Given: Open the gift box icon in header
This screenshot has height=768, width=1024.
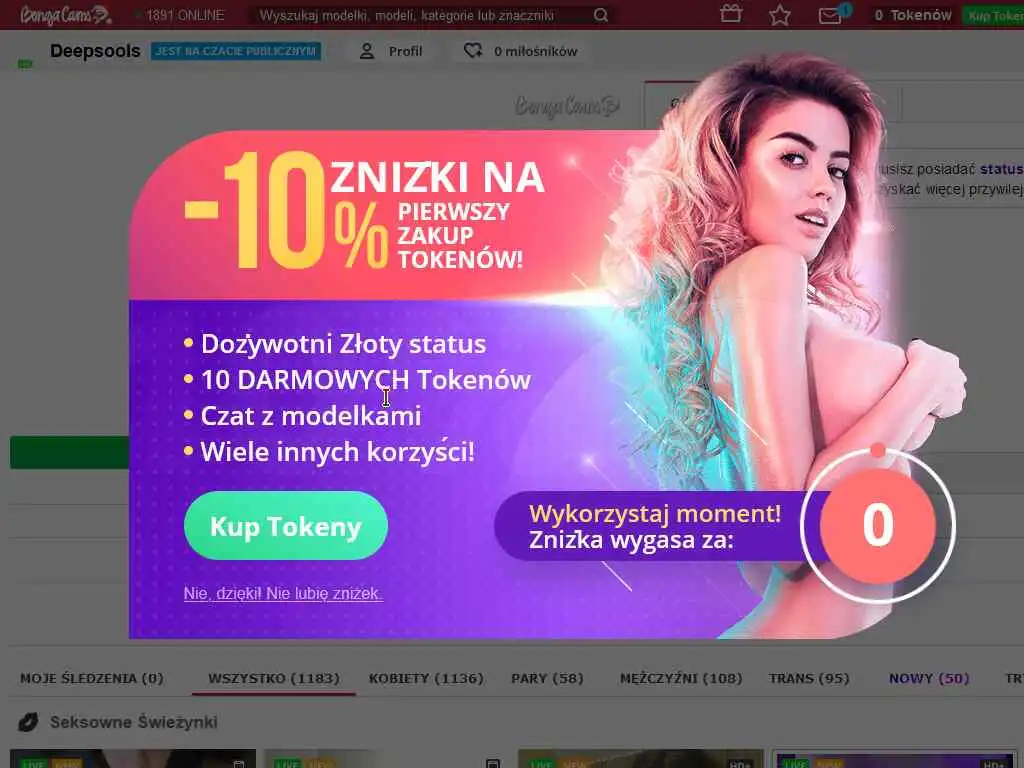Looking at the screenshot, I should click(x=731, y=14).
